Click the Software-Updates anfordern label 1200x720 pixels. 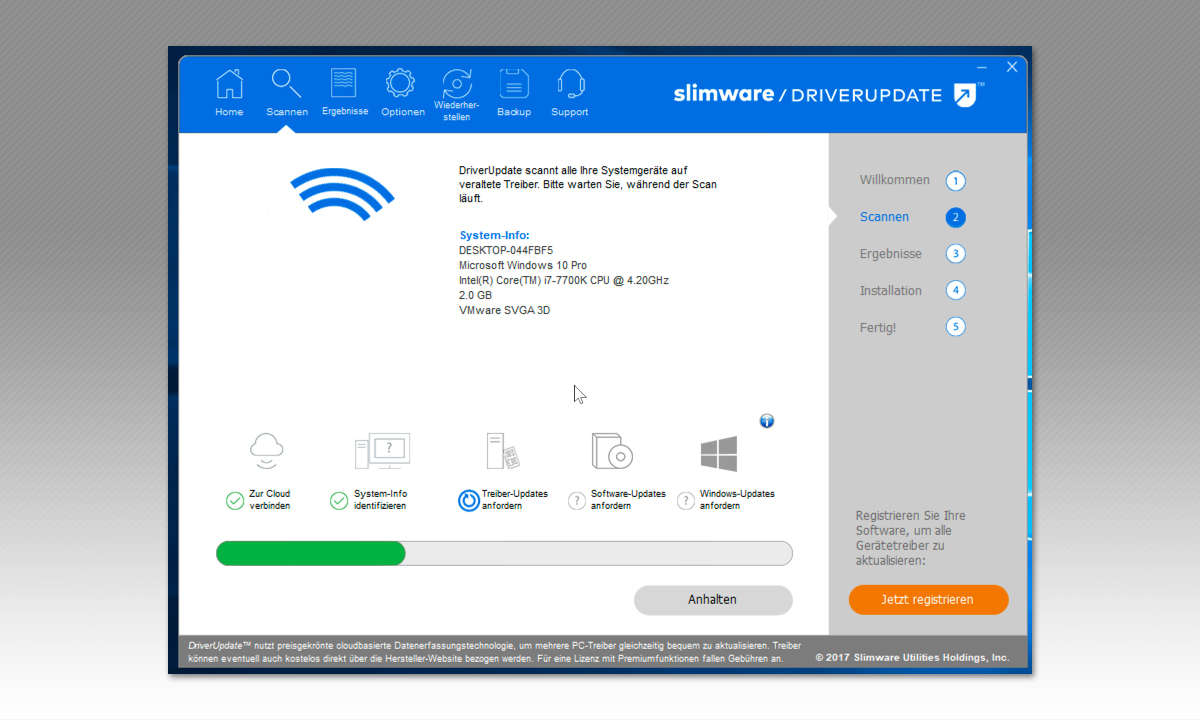[628, 500]
